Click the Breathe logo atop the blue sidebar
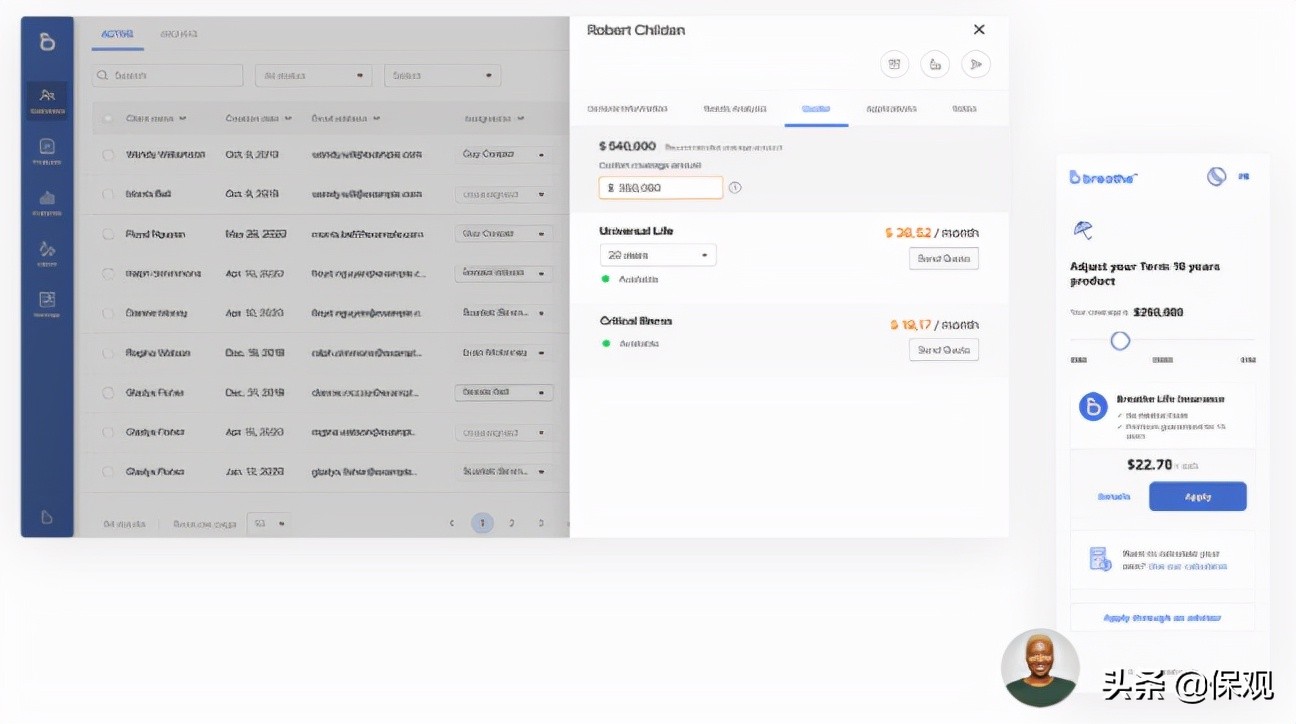This screenshot has height=724, width=1296. [47, 42]
